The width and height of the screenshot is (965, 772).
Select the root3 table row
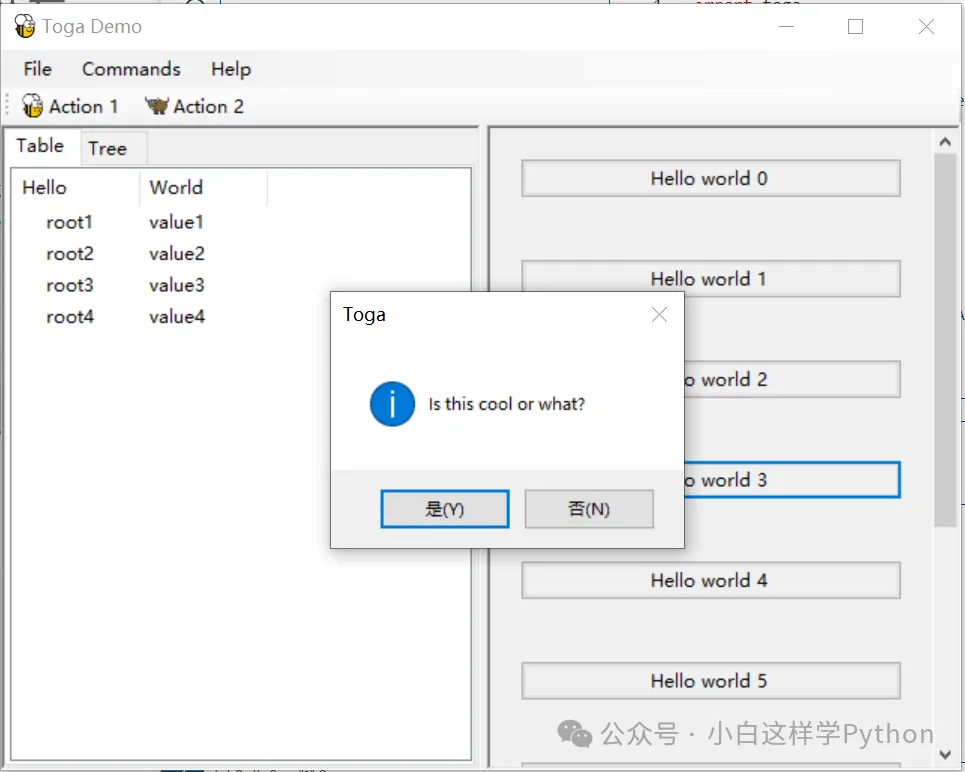click(x=70, y=286)
